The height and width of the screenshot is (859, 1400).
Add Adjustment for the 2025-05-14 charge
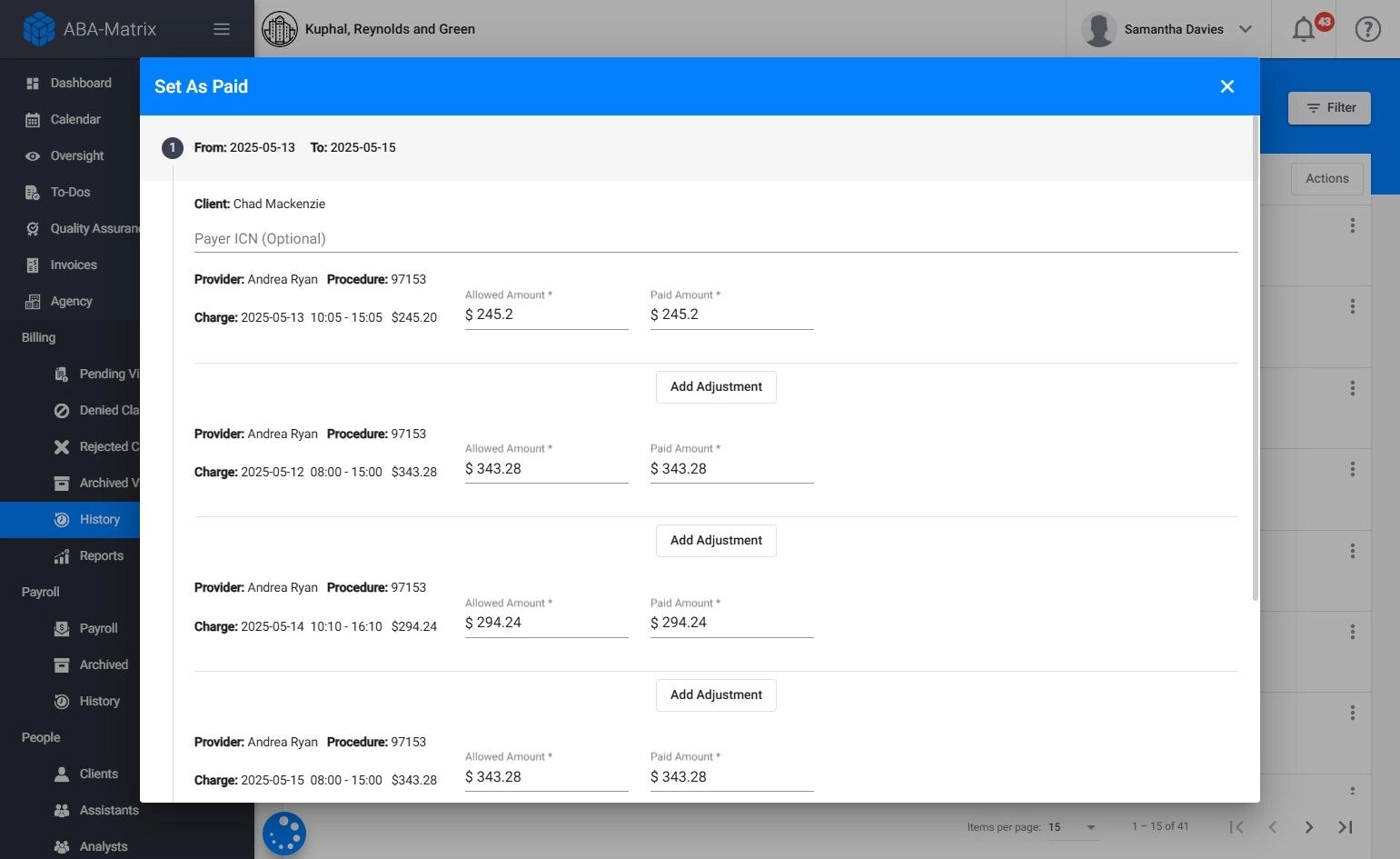pyautogui.click(x=716, y=695)
